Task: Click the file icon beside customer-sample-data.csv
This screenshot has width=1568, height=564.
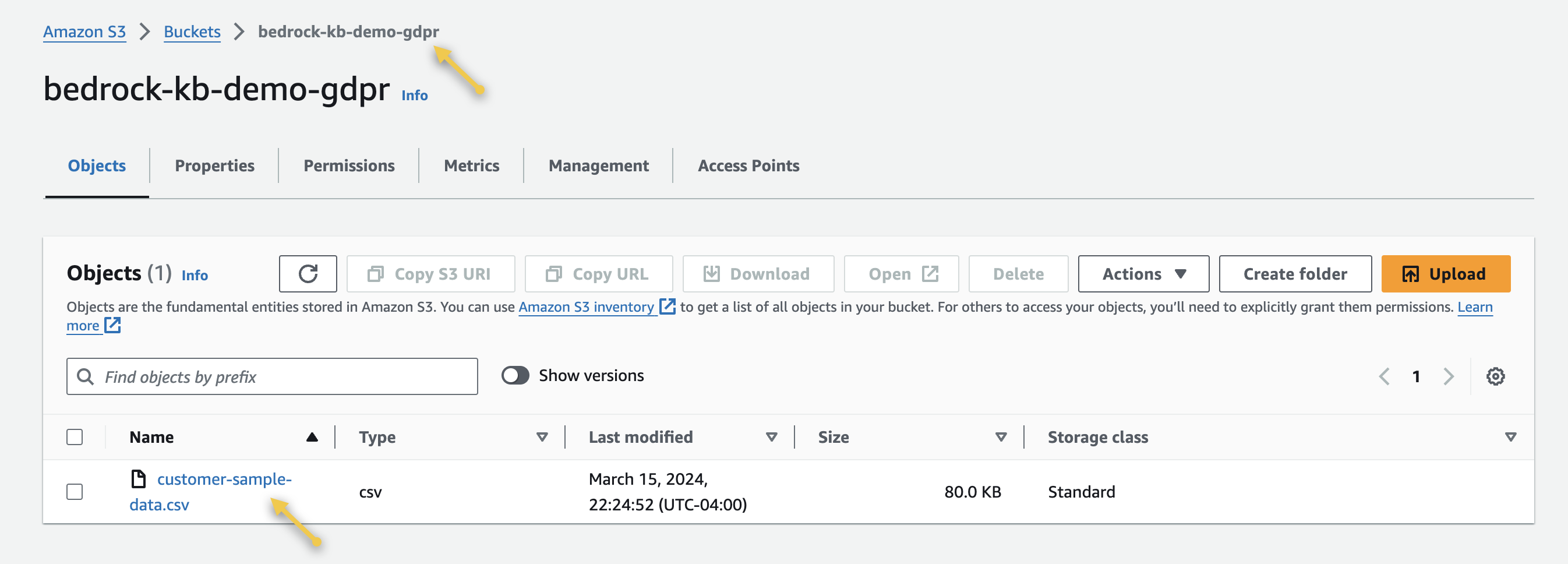Action: 138,480
